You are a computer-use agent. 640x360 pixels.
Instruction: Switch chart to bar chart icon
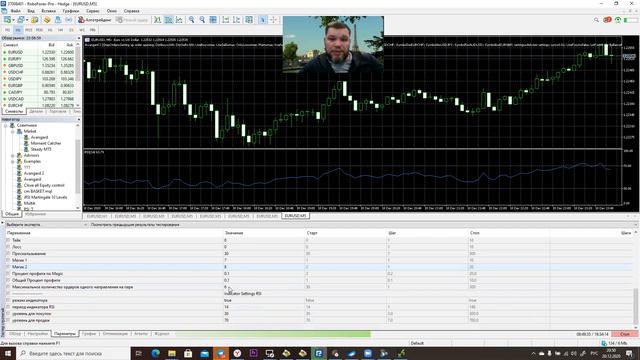point(157,20)
